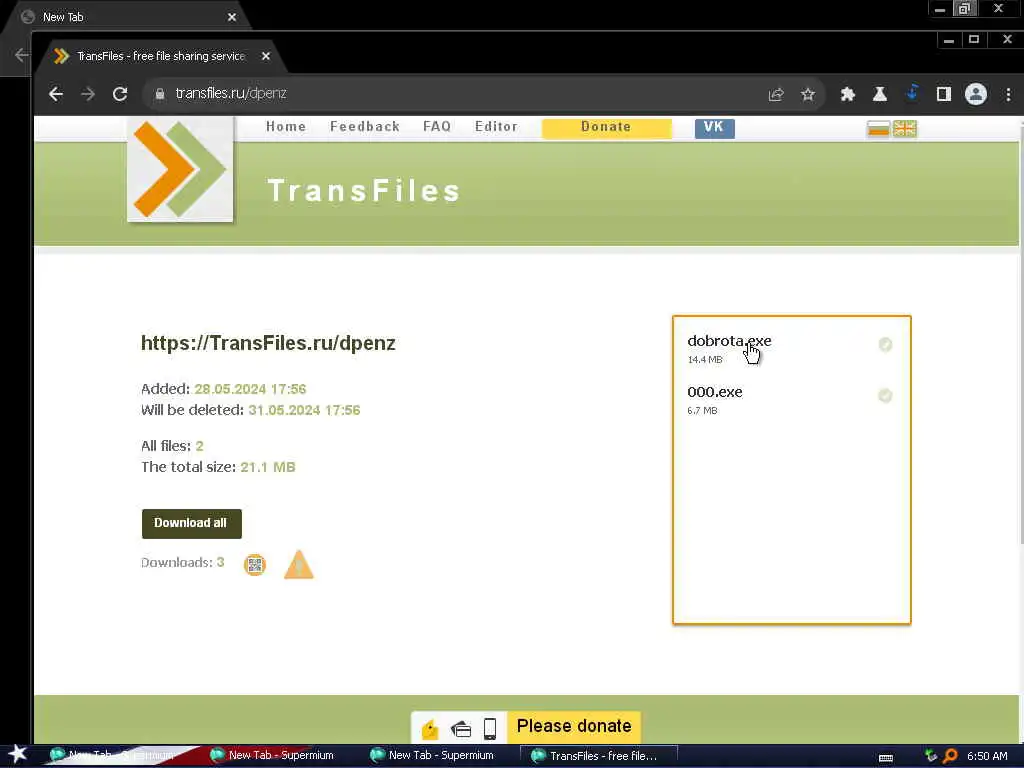The image size is (1024, 768).
Task: Click the donate wallet icon in the footer
Action: [x=430, y=728]
